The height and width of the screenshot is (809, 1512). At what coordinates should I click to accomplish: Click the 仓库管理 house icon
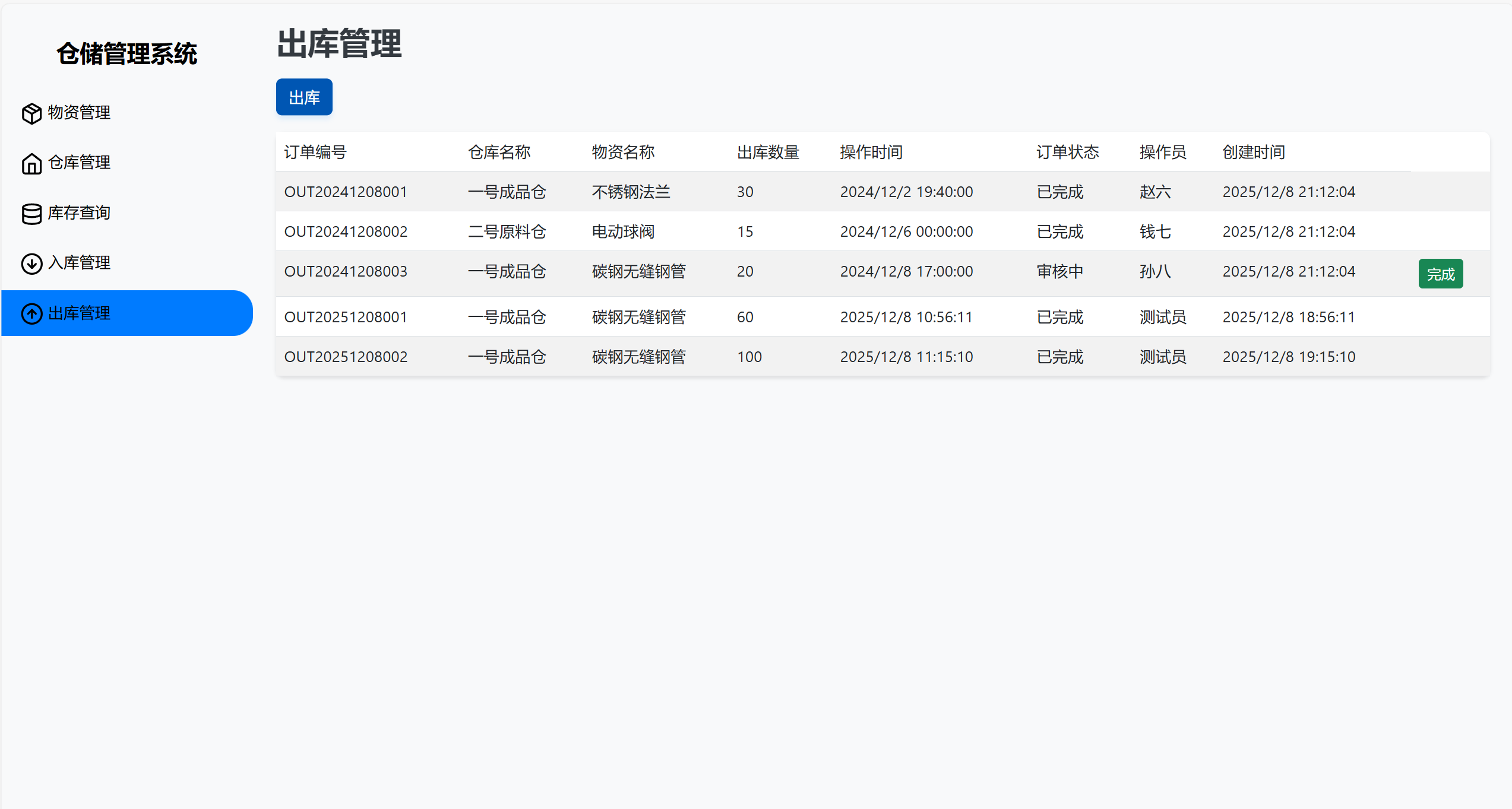pos(31,163)
